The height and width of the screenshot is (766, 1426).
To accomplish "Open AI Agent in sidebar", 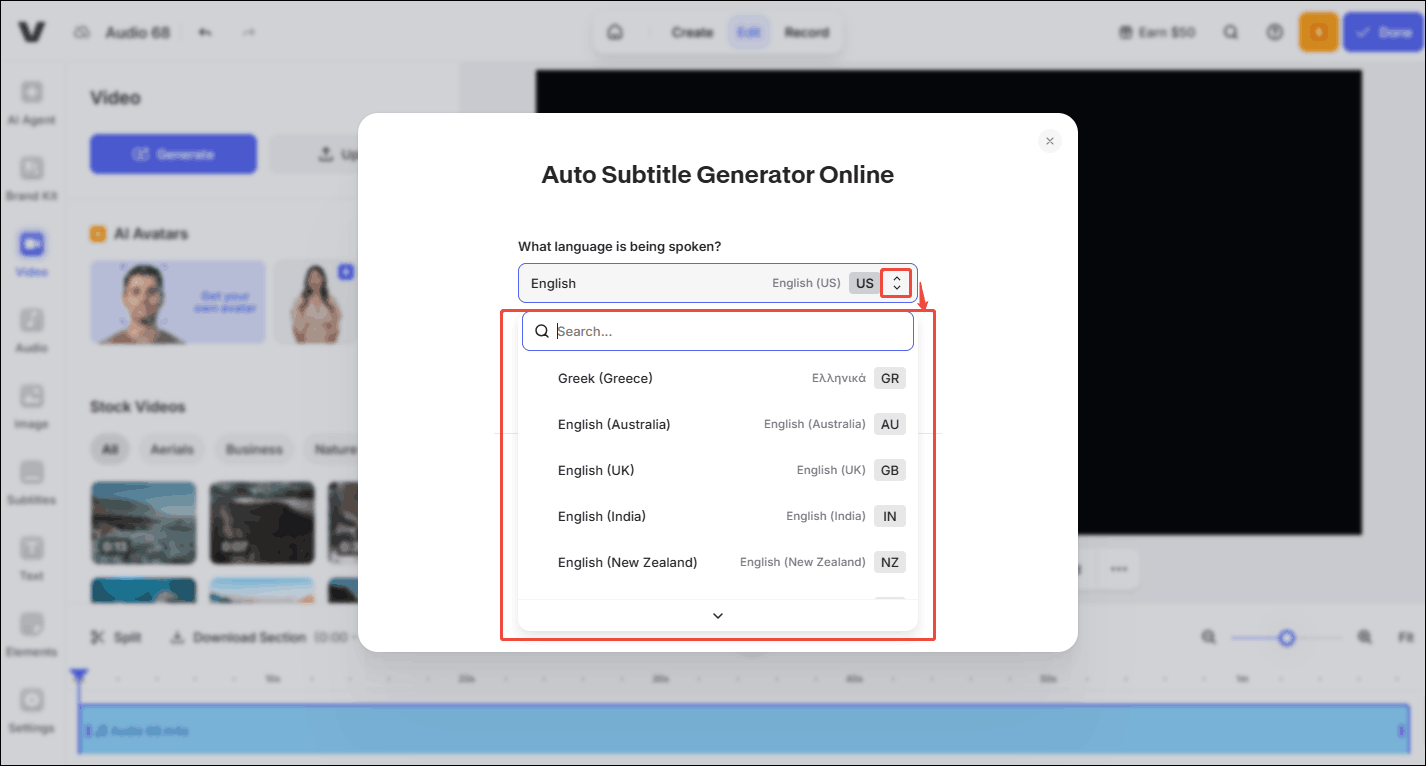I will click(32, 103).
